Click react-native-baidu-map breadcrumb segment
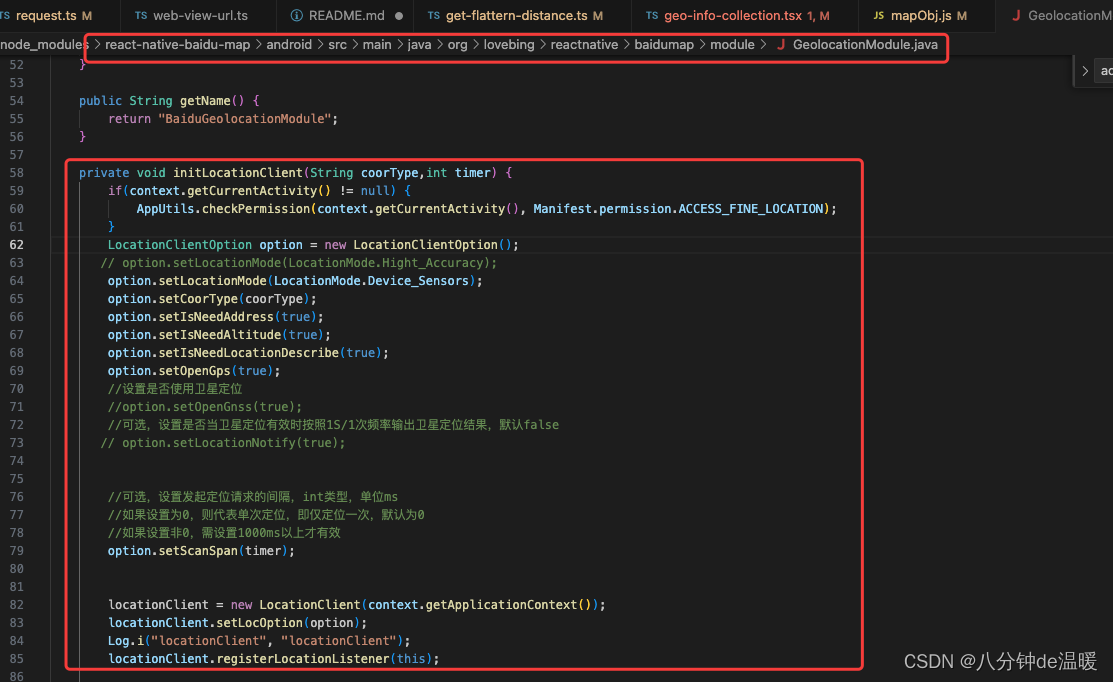 (x=177, y=45)
